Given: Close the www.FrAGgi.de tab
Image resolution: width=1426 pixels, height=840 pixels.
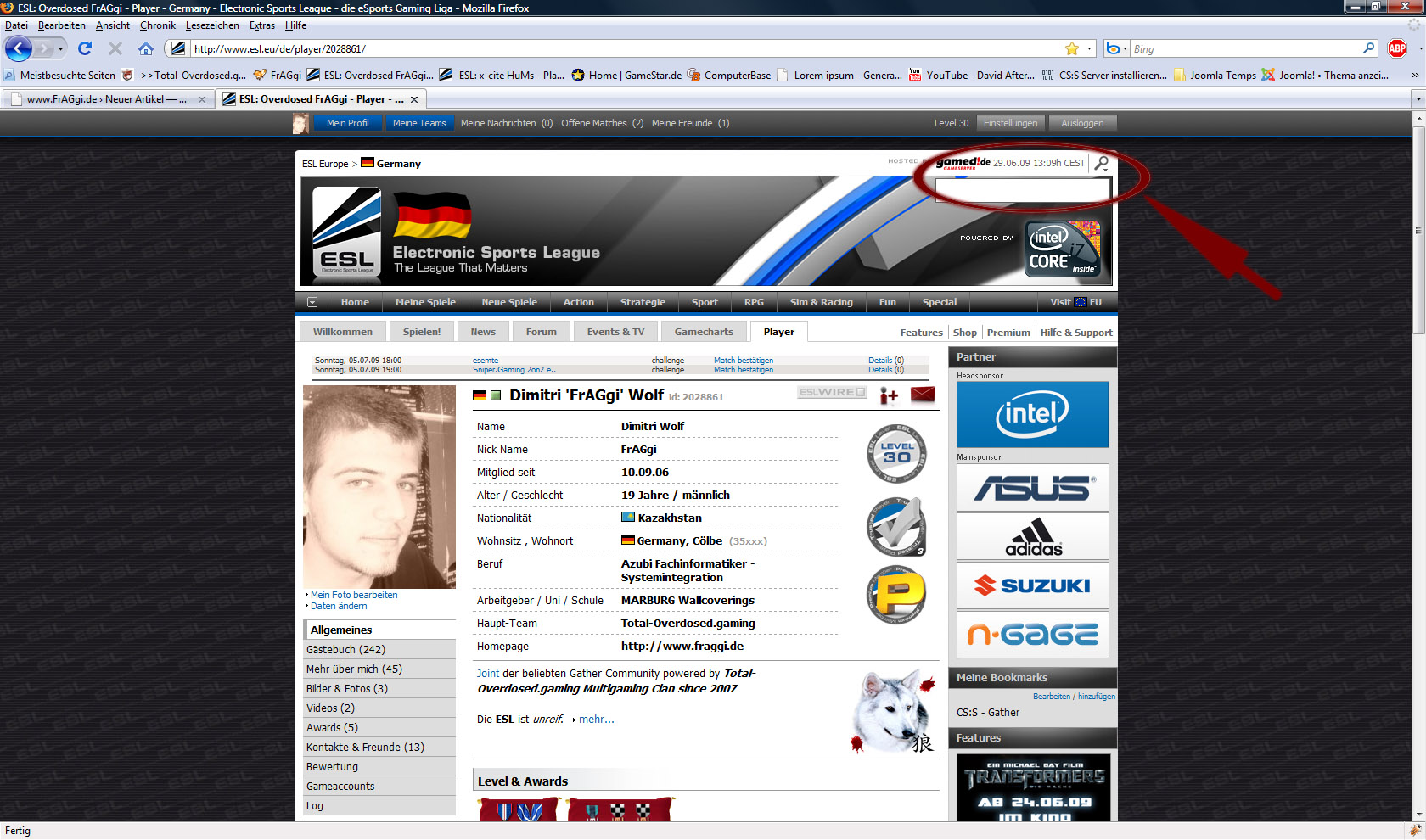Looking at the screenshot, I should tap(202, 99).
